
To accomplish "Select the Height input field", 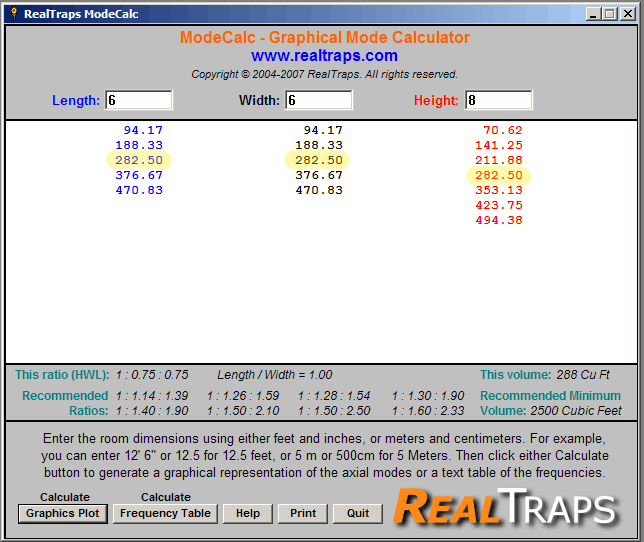I will (498, 100).
